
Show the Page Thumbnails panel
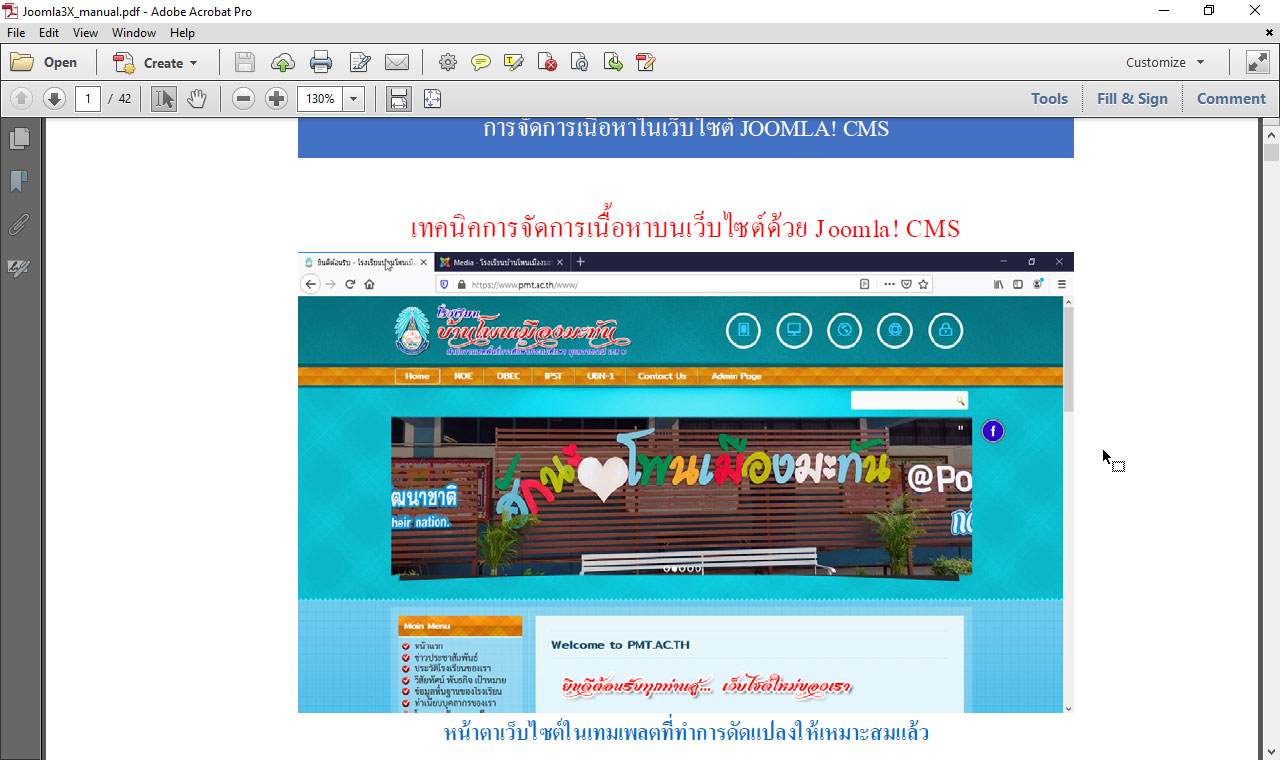pos(19,138)
